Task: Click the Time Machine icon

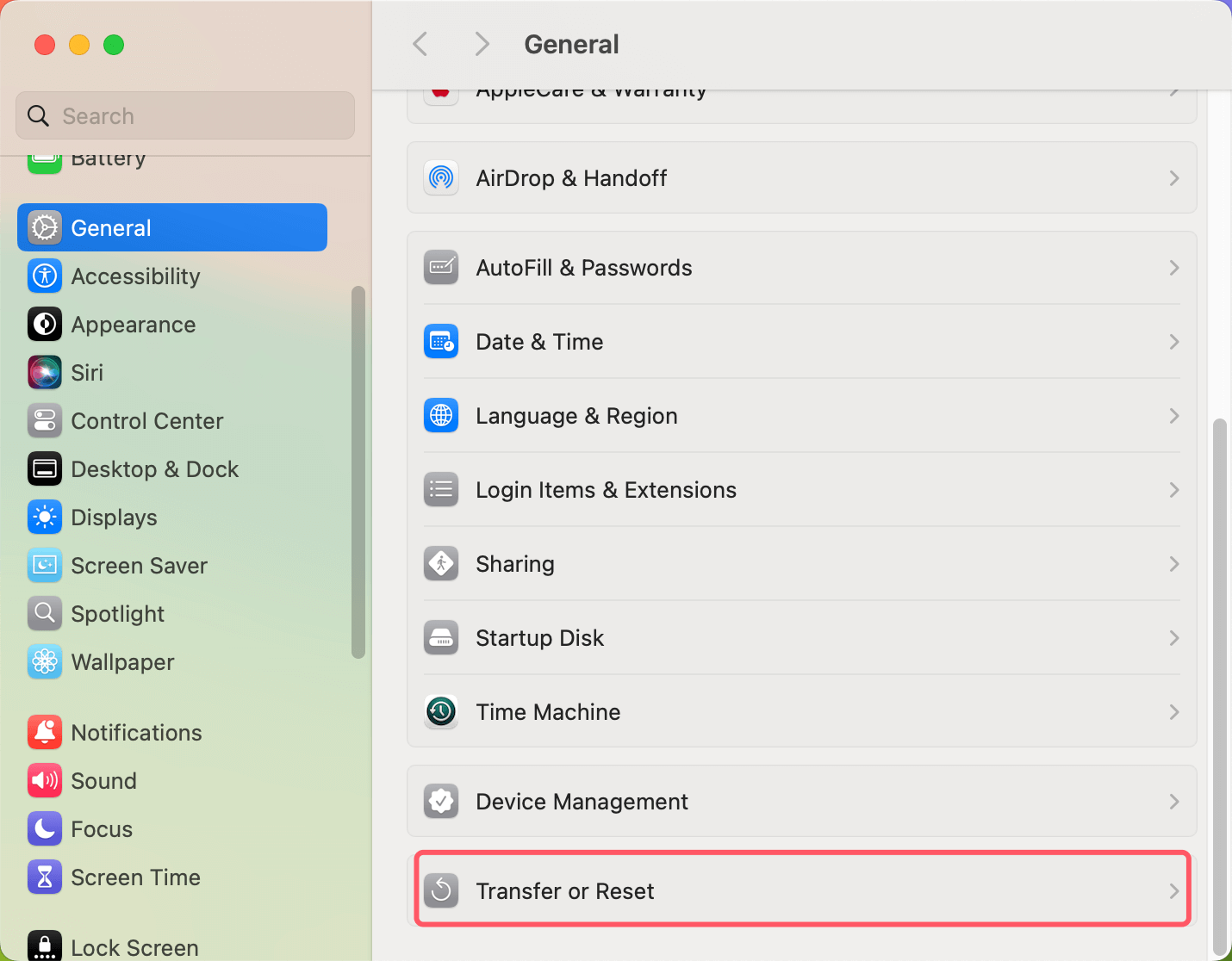Action: tap(440, 712)
